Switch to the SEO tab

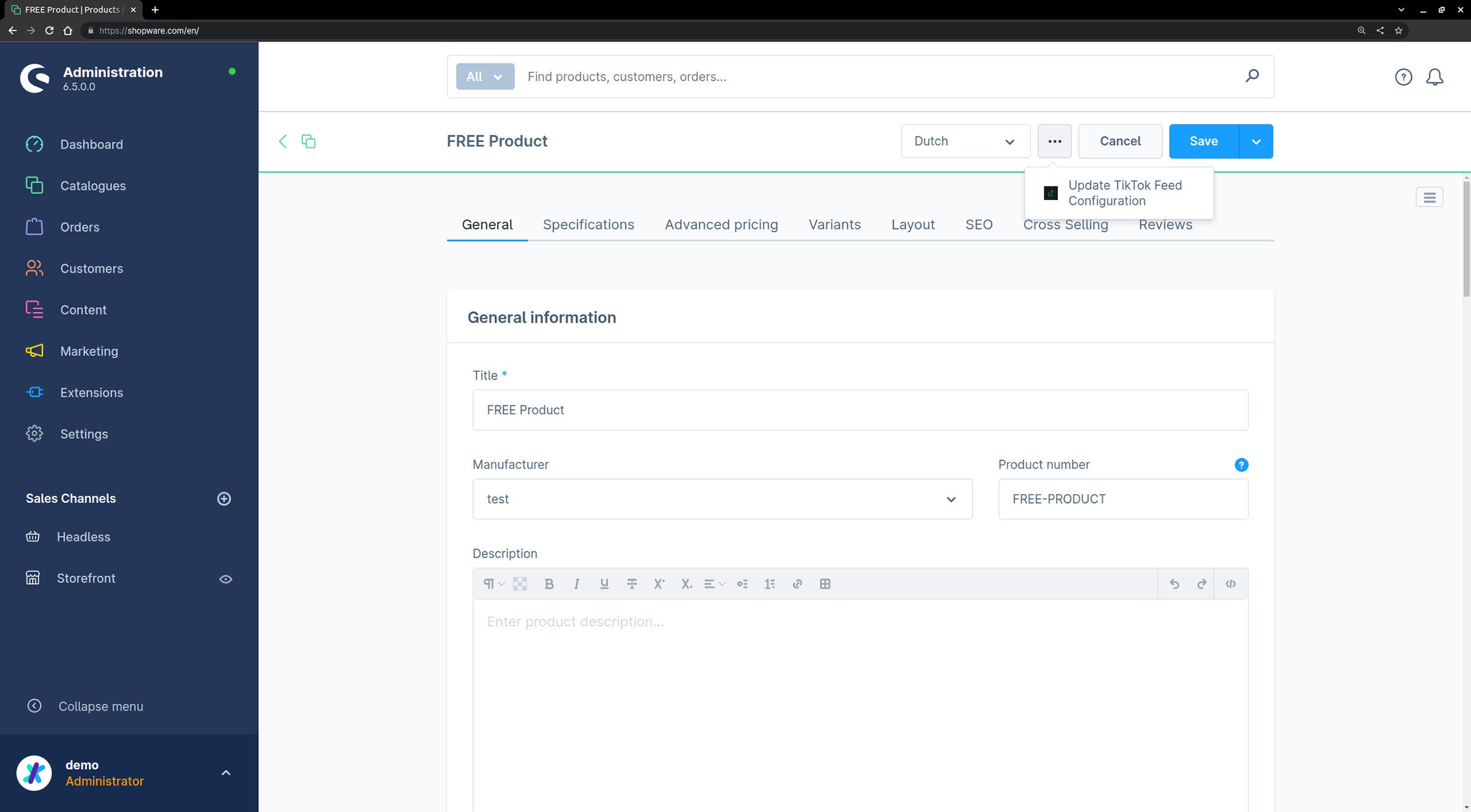coord(978,224)
